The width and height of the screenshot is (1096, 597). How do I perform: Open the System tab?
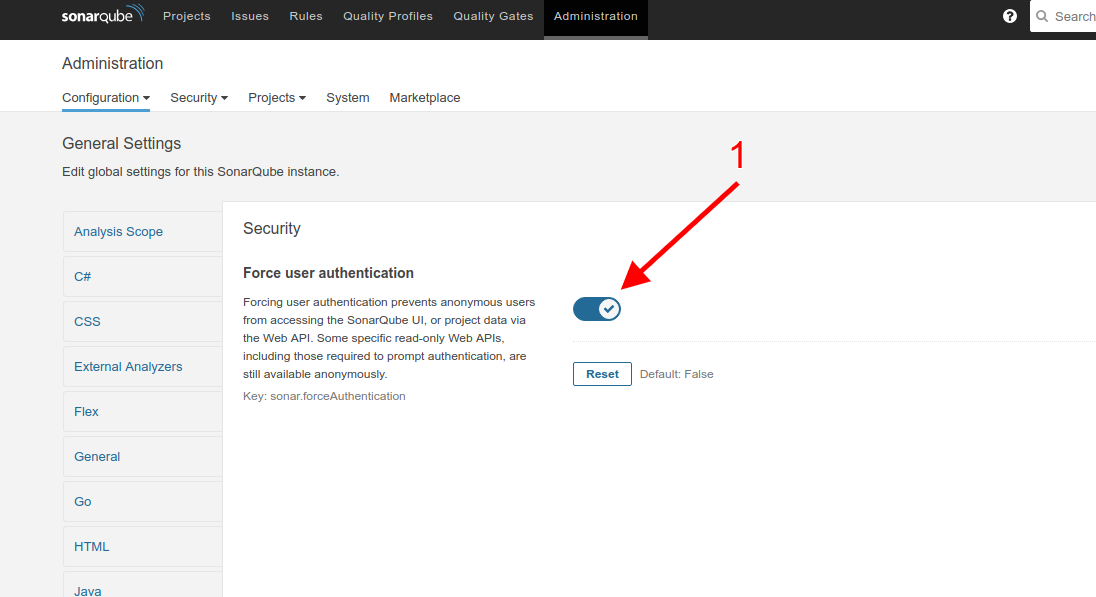tap(347, 98)
